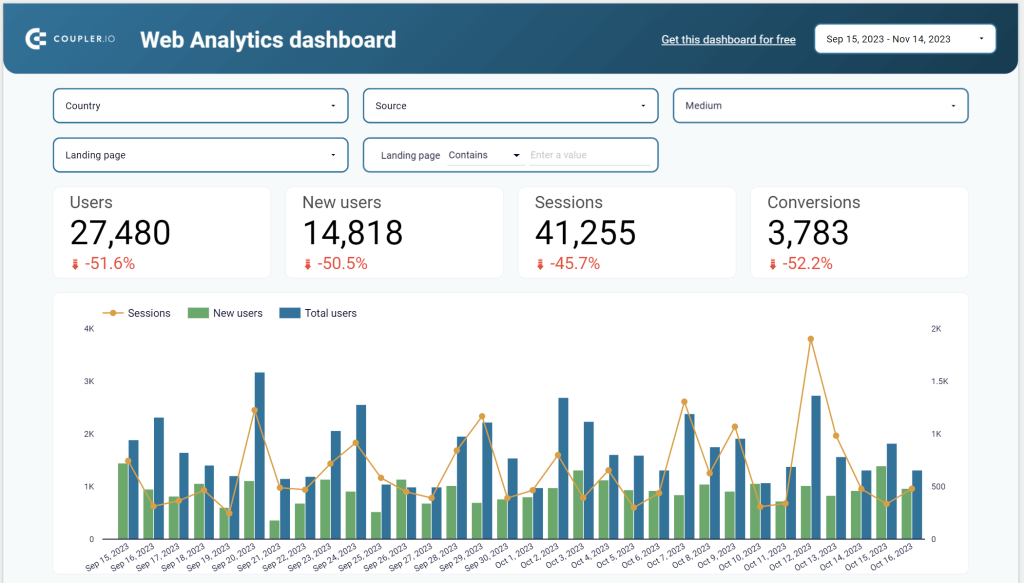Click the "Enter a value" input field

(x=590, y=155)
